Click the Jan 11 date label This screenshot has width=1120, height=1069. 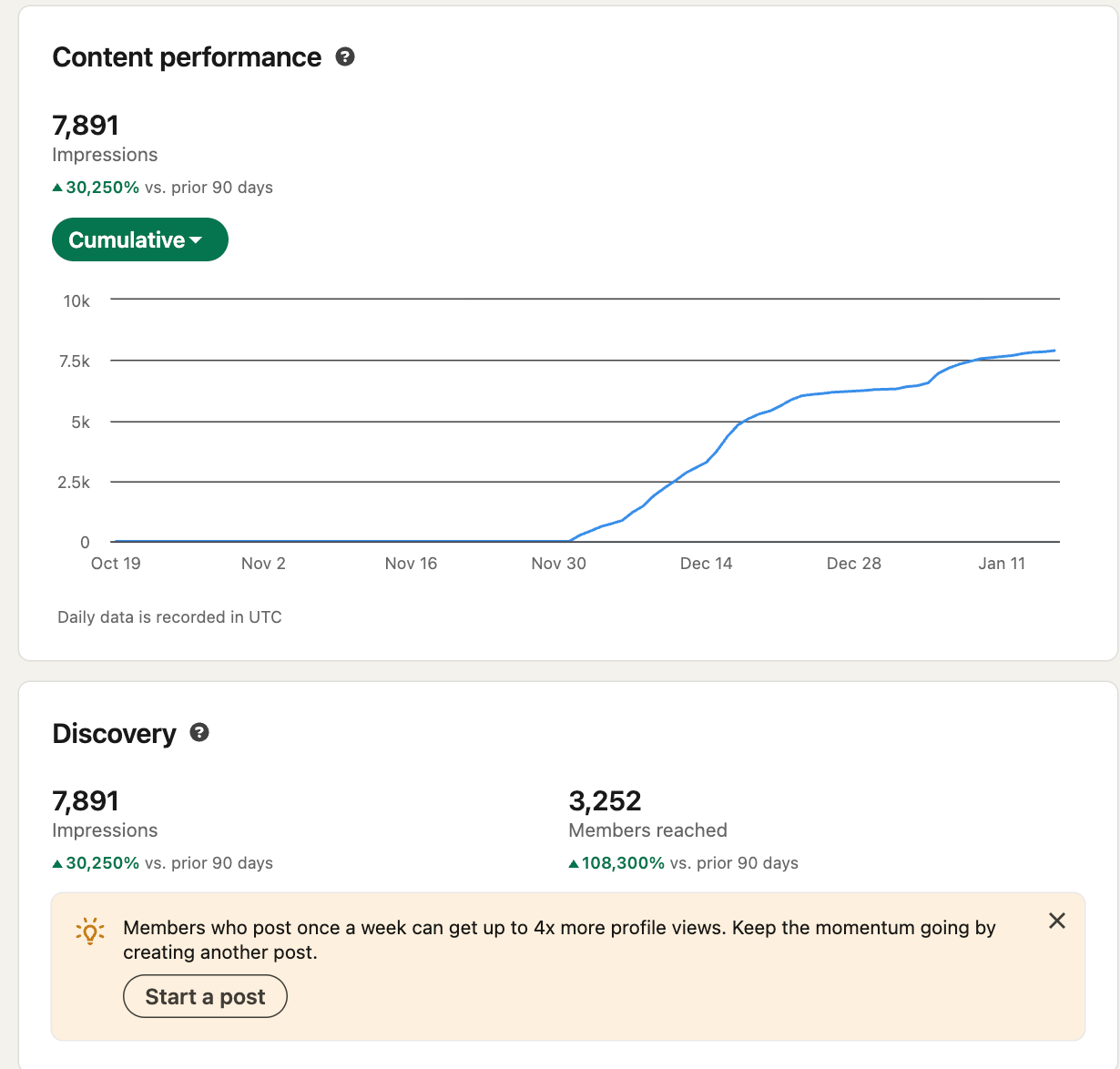[x=1001, y=564]
